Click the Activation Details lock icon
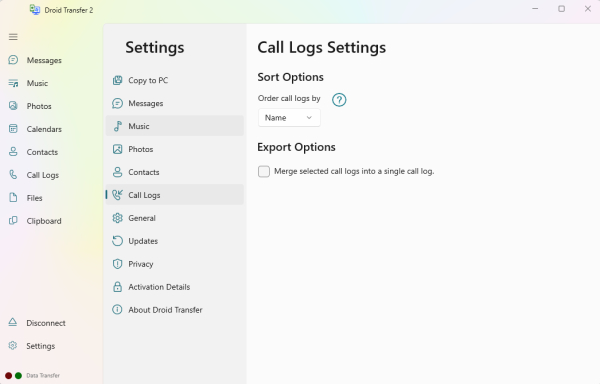Image resolution: width=600 pixels, height=384 pixels. point(117,287)
